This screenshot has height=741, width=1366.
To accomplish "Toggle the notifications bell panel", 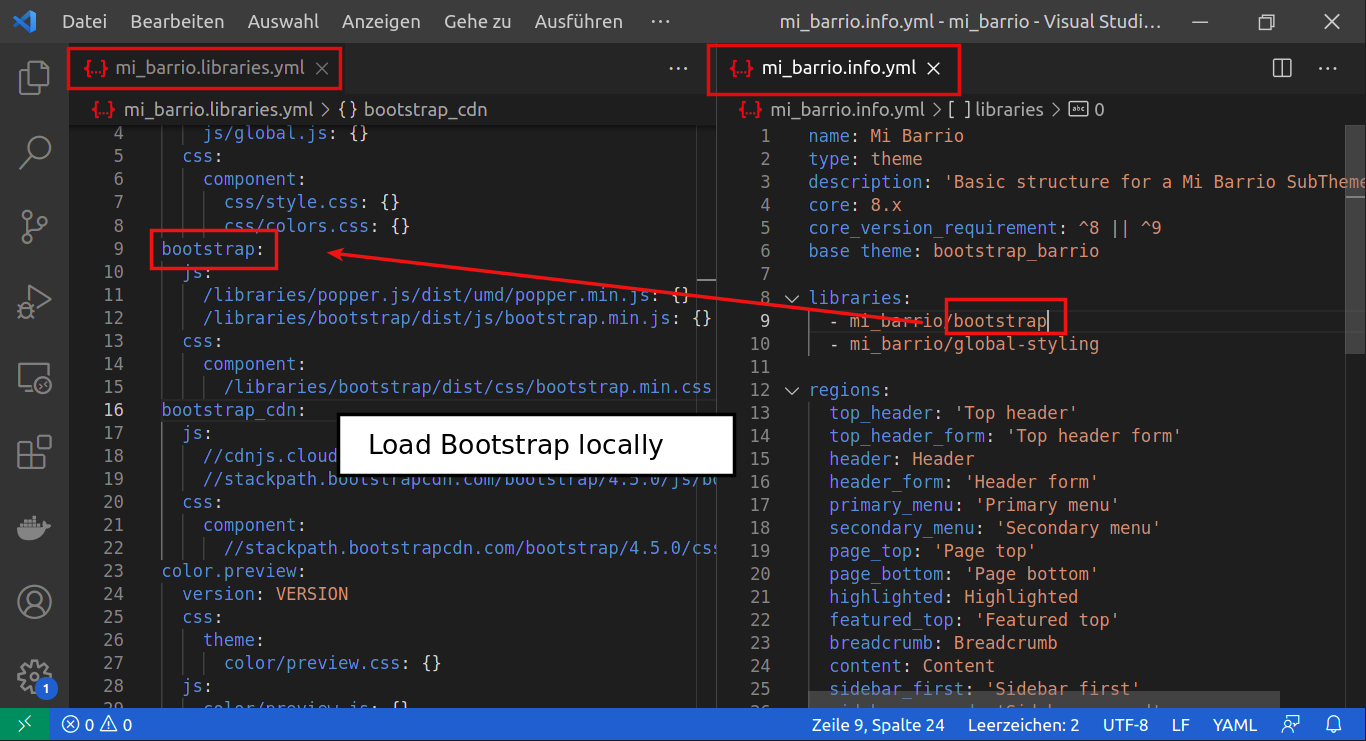I will [1334, 724].
